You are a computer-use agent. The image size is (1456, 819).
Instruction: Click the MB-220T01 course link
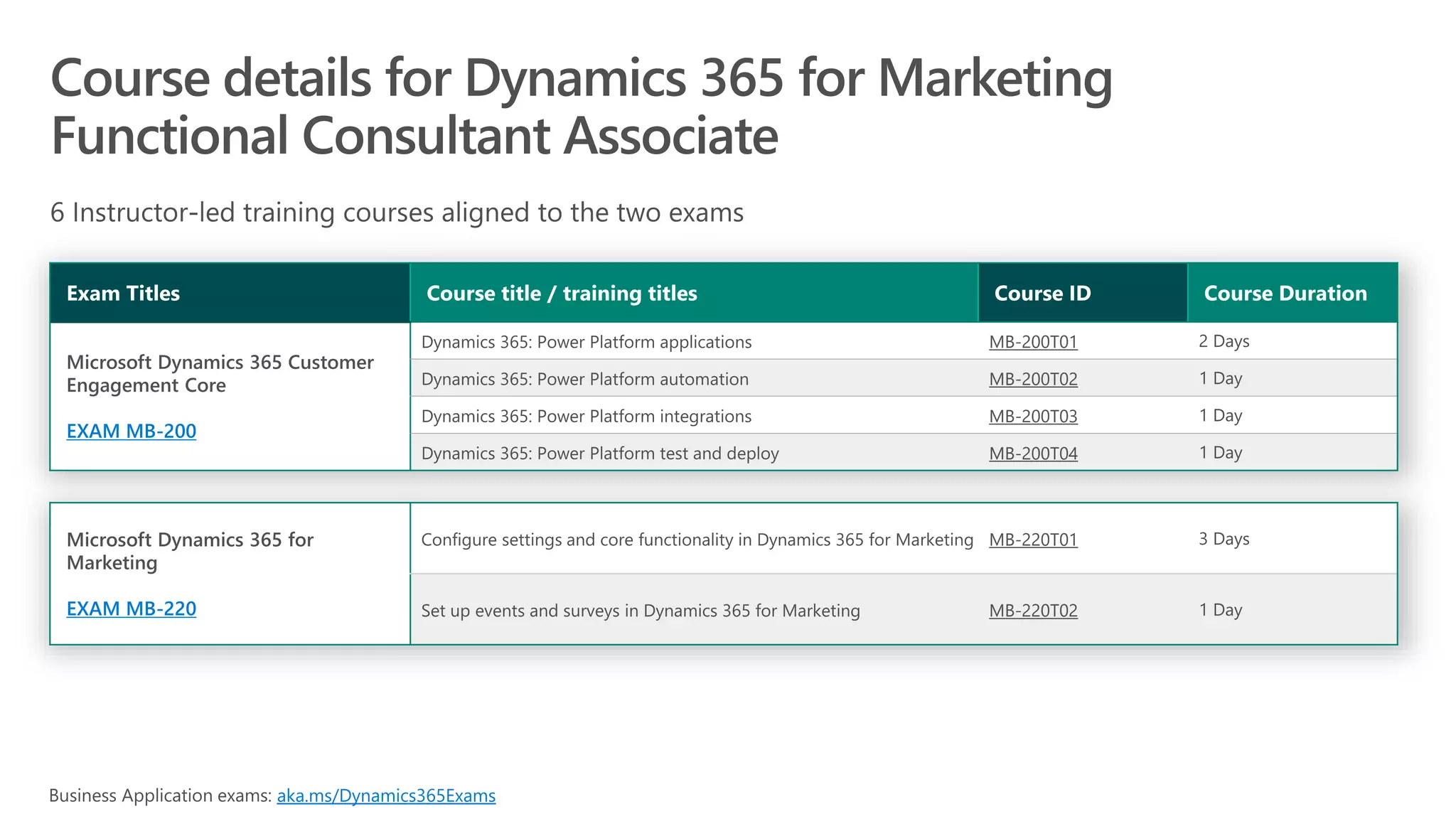pos(1033,540)
